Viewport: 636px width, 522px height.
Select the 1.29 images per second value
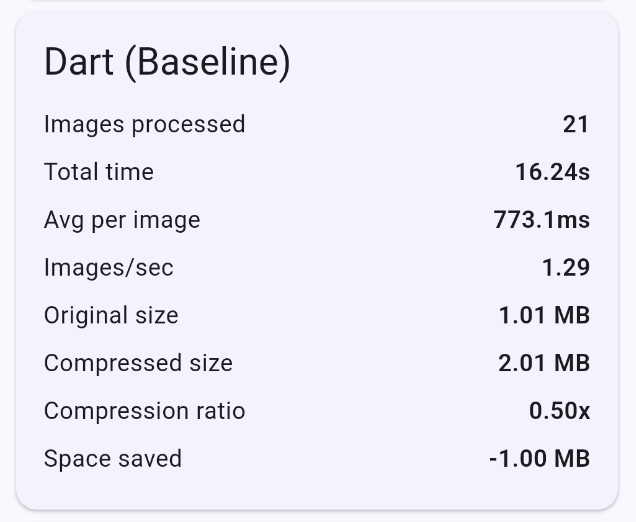click(565, 268)
